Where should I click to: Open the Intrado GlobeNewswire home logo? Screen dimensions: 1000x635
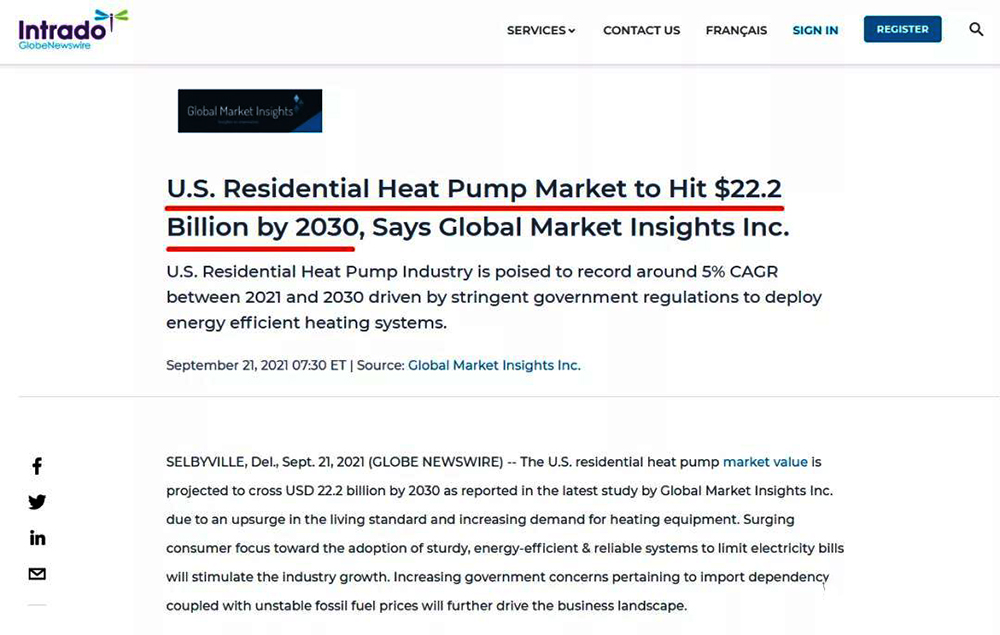[73, 29]
